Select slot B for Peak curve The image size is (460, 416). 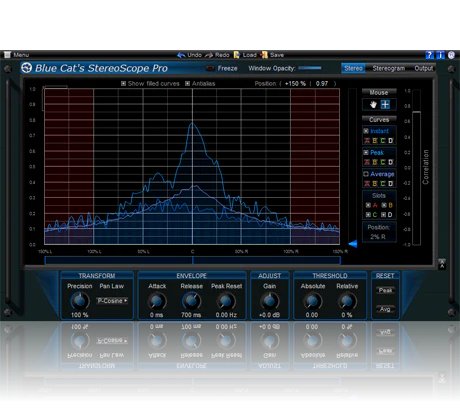pyautogui.click(x=375, y=162)
